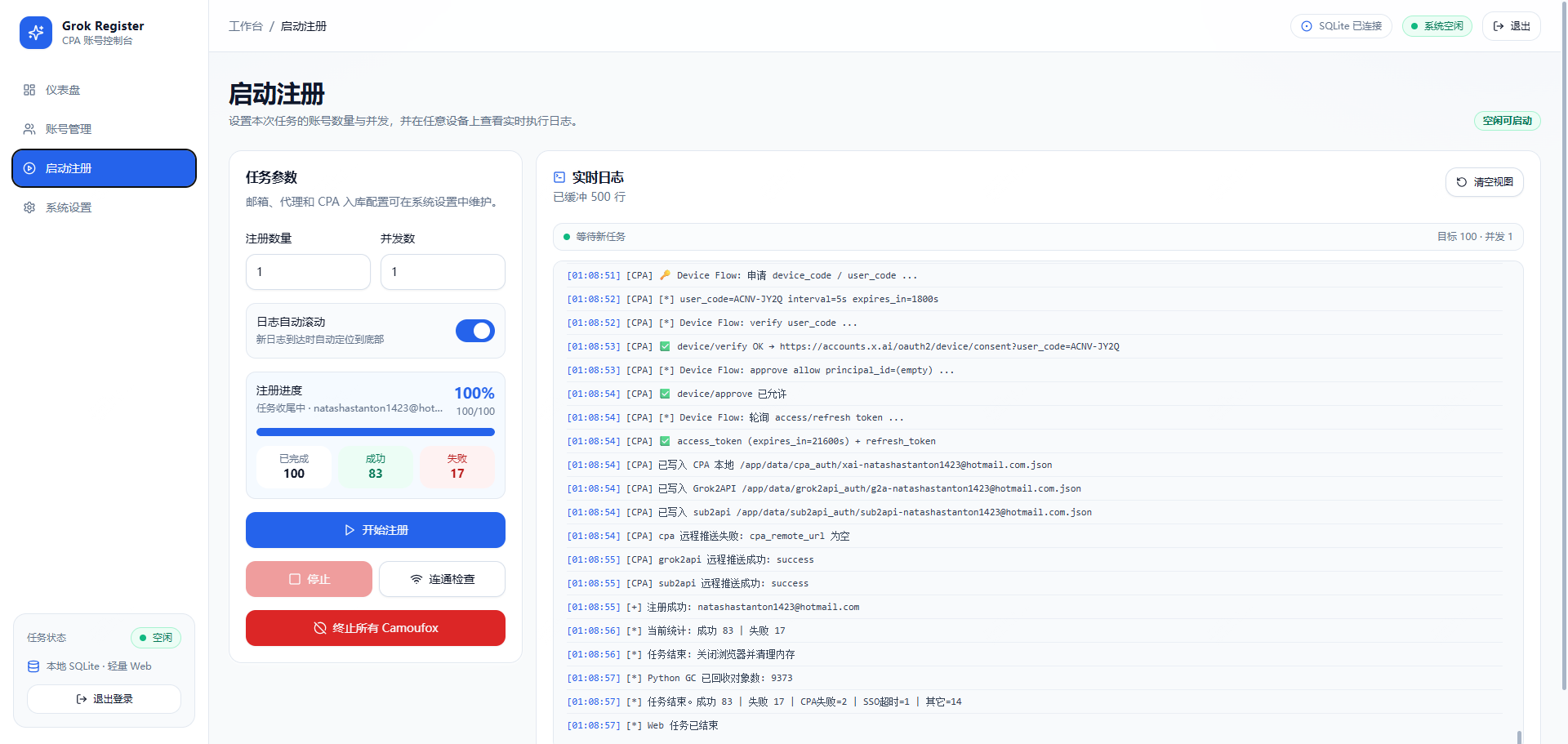This screenshot has width=1568, height=744.
Task: Click the 等待新任务 status text
Action: (600, 237)
